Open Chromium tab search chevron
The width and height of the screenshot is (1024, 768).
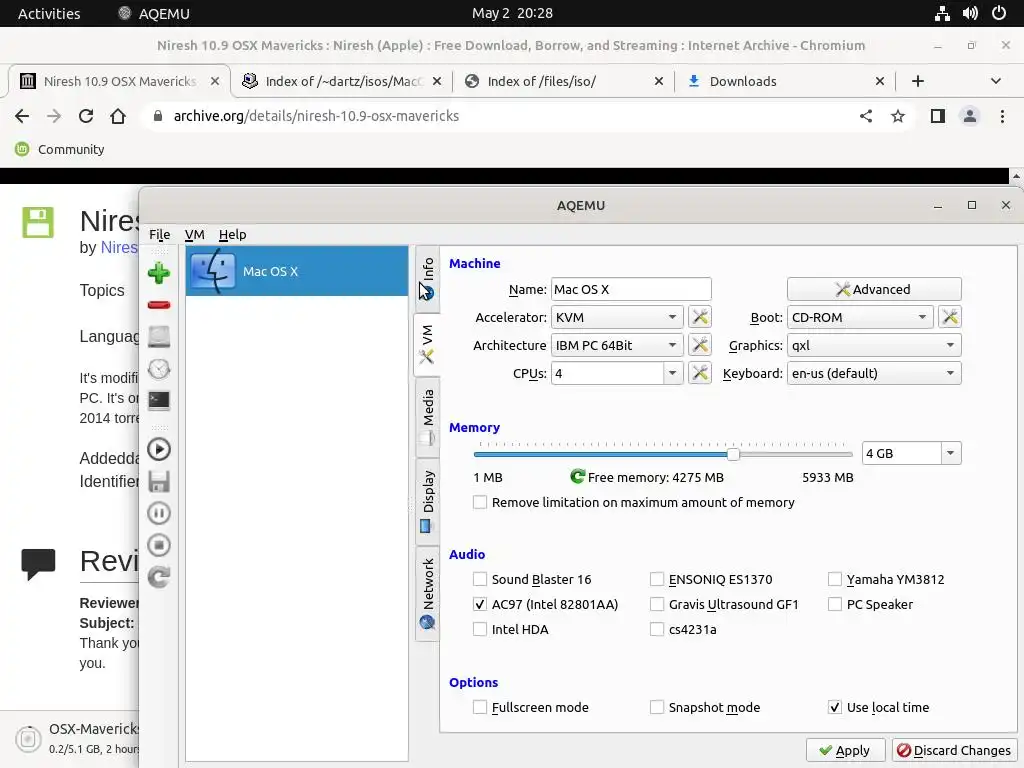(995, 81)
